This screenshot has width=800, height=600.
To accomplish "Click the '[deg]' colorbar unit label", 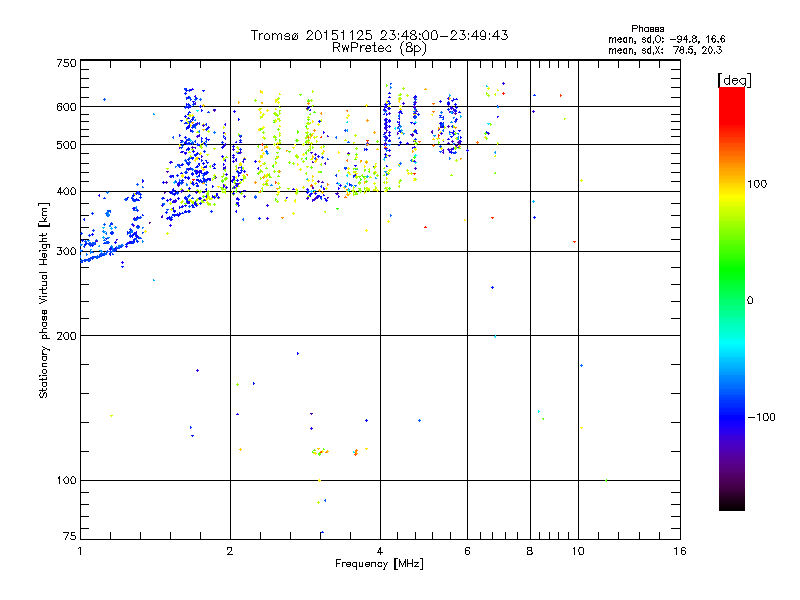I will coord(734,80).
